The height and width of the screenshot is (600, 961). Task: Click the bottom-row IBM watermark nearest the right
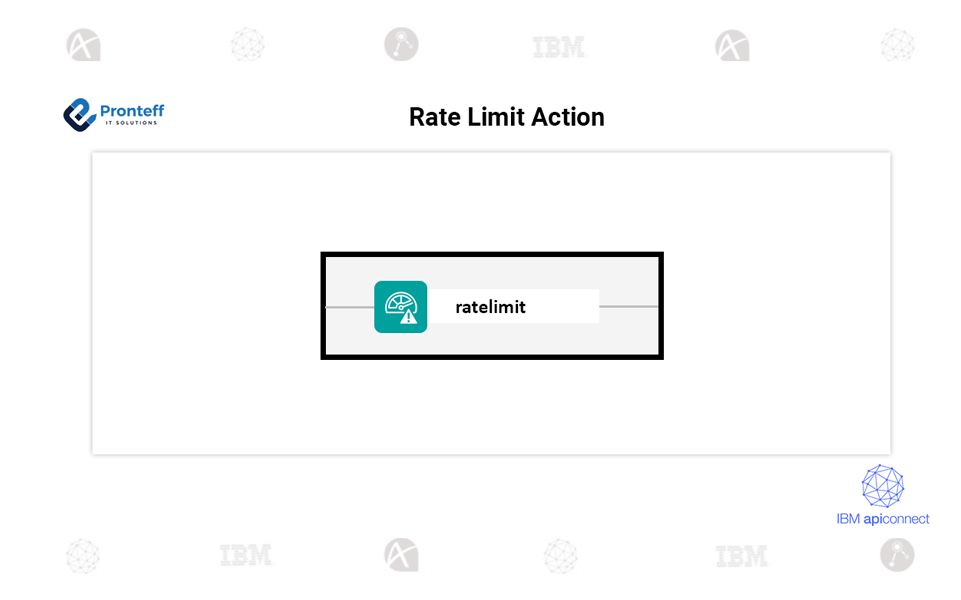click(742, 556)
